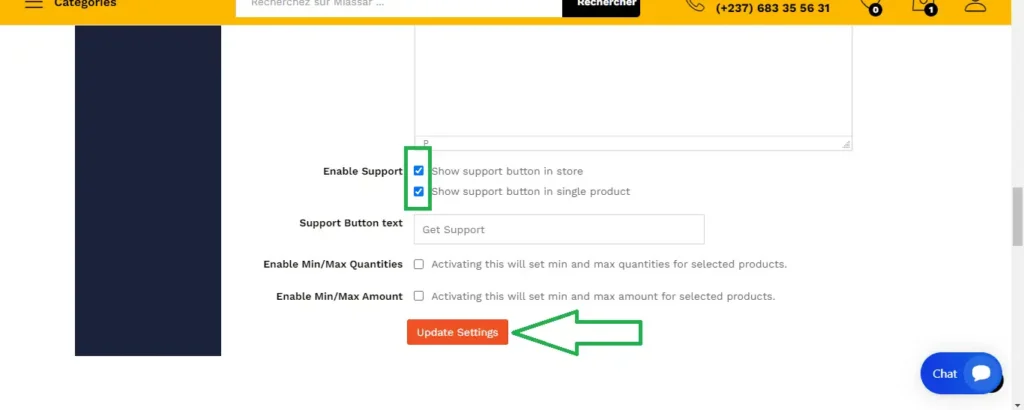Open the user account icon
Viewport: 1024px width, 410px height.
click(x=975, y=5)
